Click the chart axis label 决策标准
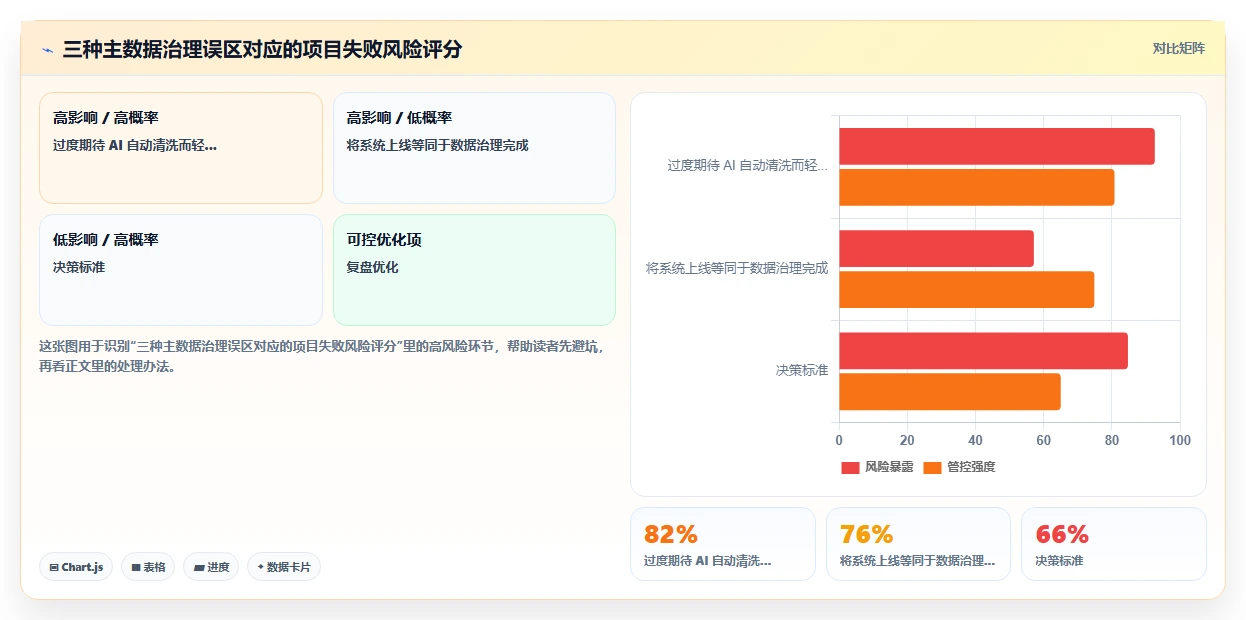 point(802,370)
